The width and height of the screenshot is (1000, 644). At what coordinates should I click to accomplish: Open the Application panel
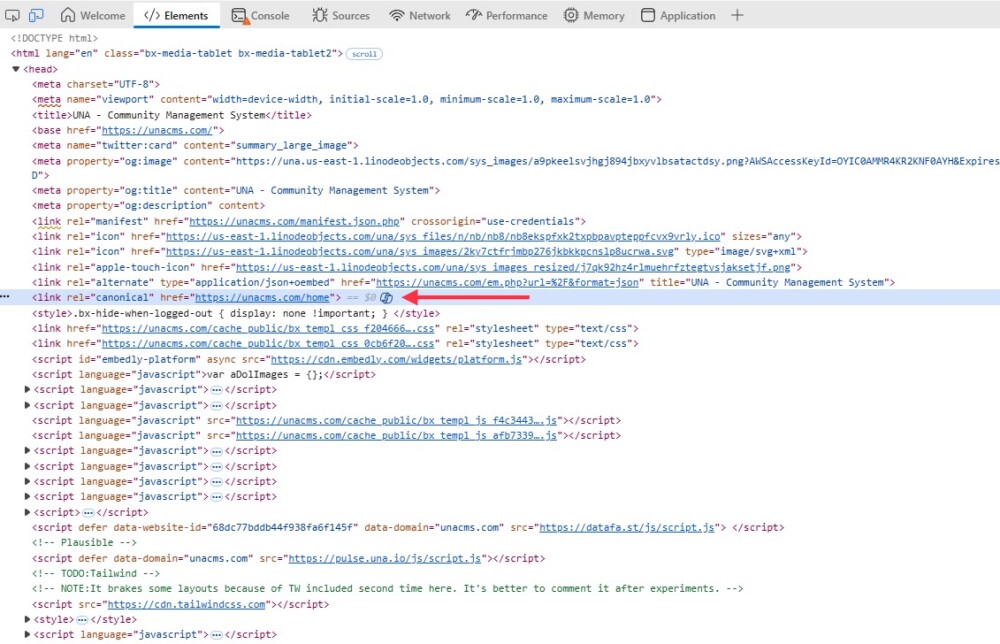coord(678,15)
